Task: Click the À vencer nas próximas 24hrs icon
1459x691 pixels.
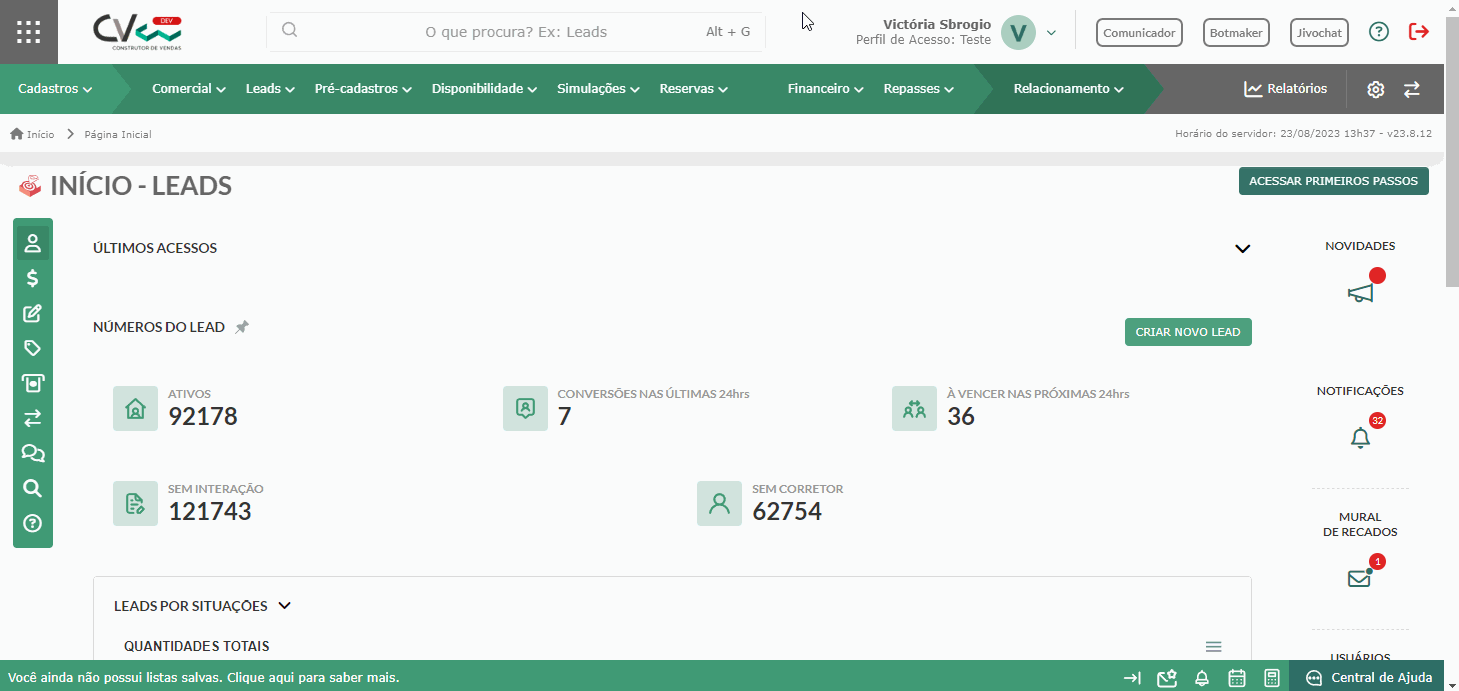Action: tap(914, 408)
